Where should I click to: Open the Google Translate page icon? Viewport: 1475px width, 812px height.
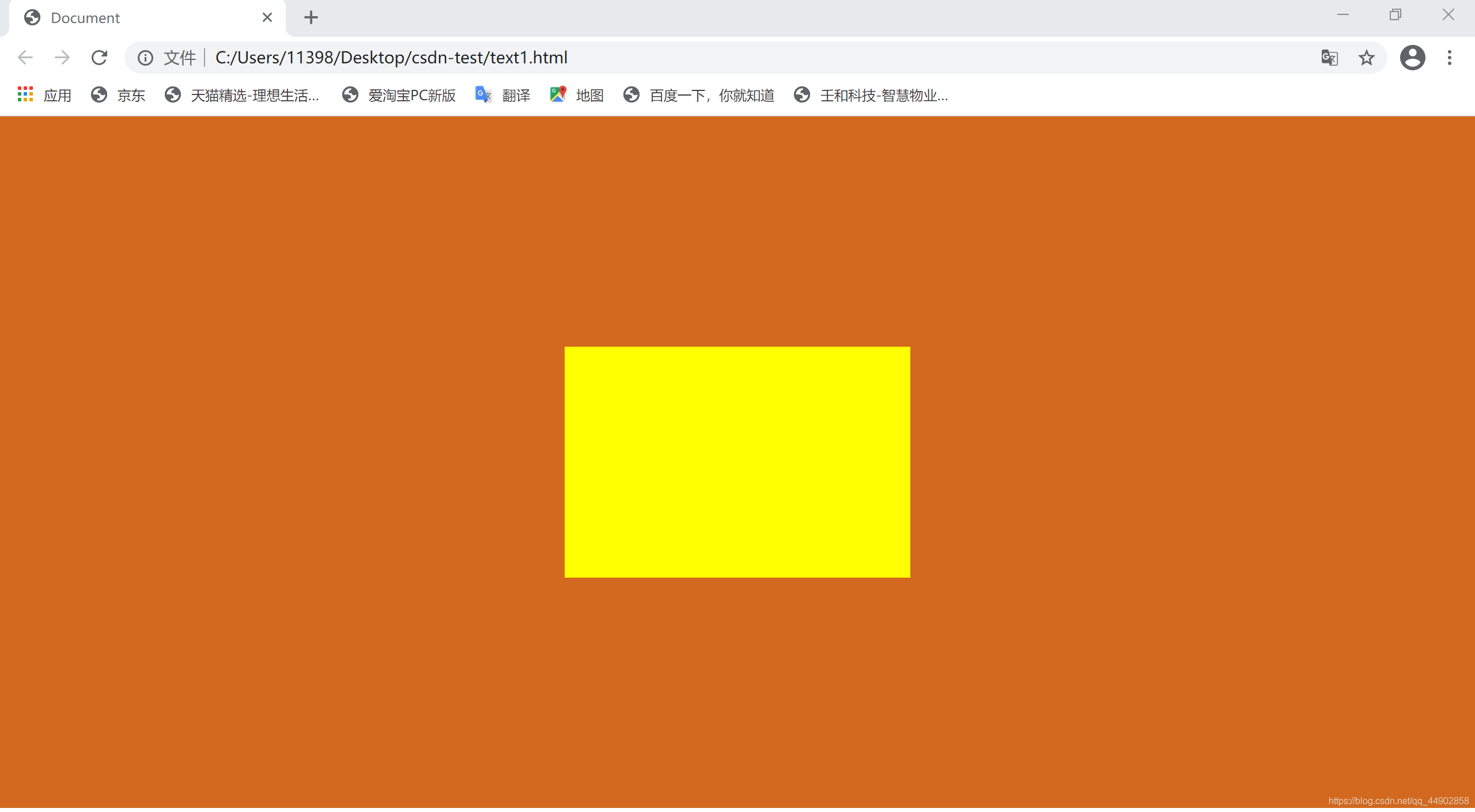point(1329,58)
